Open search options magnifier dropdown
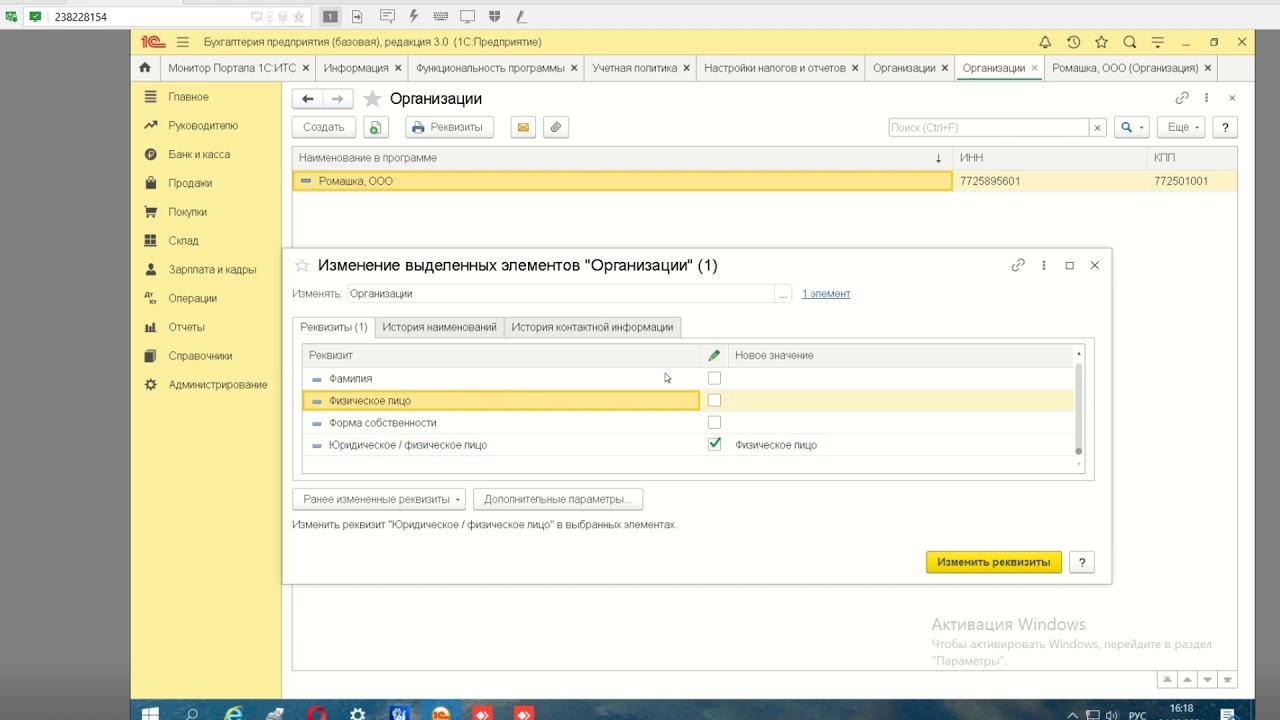This screenshot has height=720, width=1280. (1131, 127)
